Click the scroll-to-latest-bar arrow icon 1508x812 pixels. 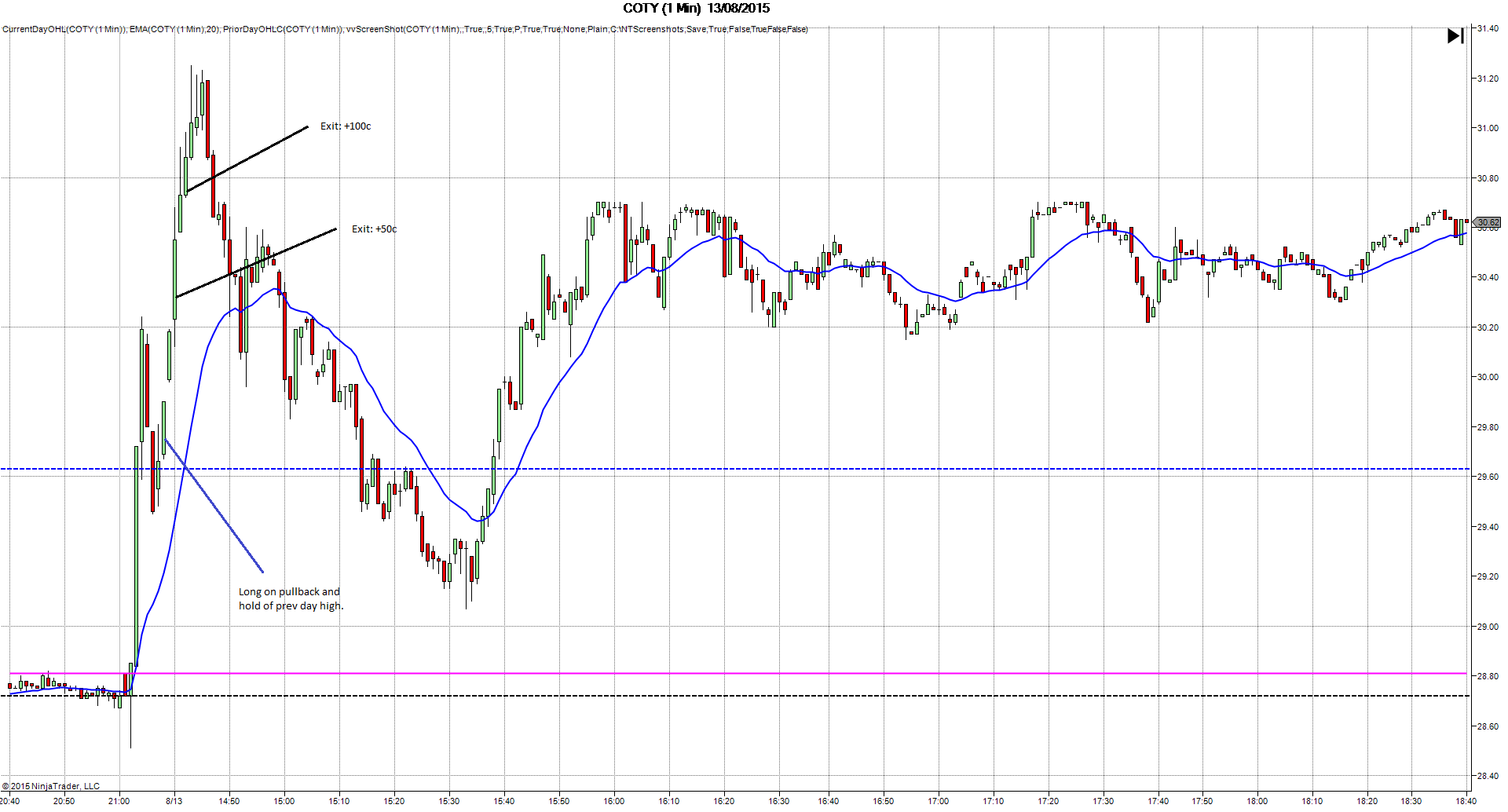[x=1455, y=36]
